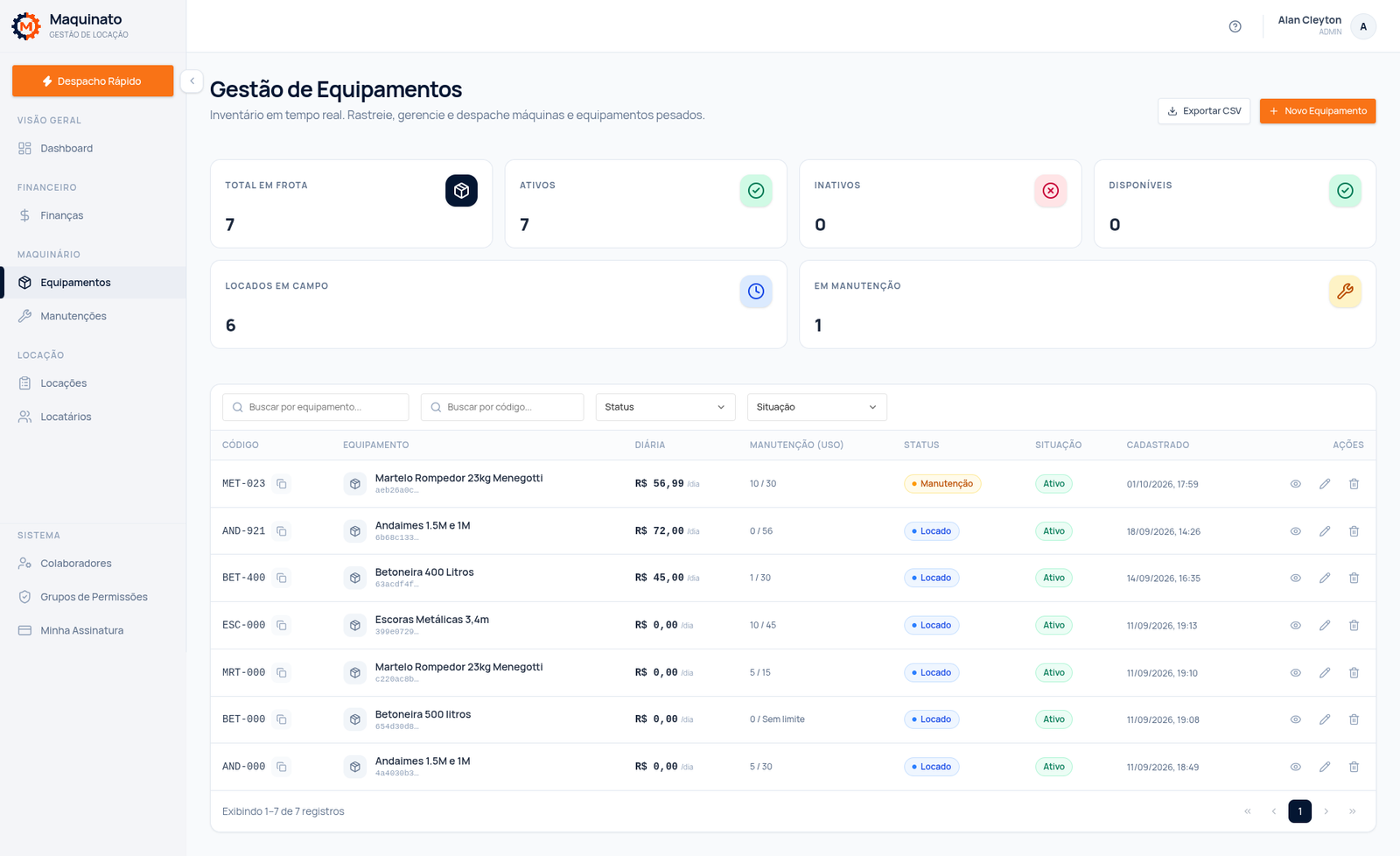Delete the MET-023 equipment row

(x=1354, y=484)
